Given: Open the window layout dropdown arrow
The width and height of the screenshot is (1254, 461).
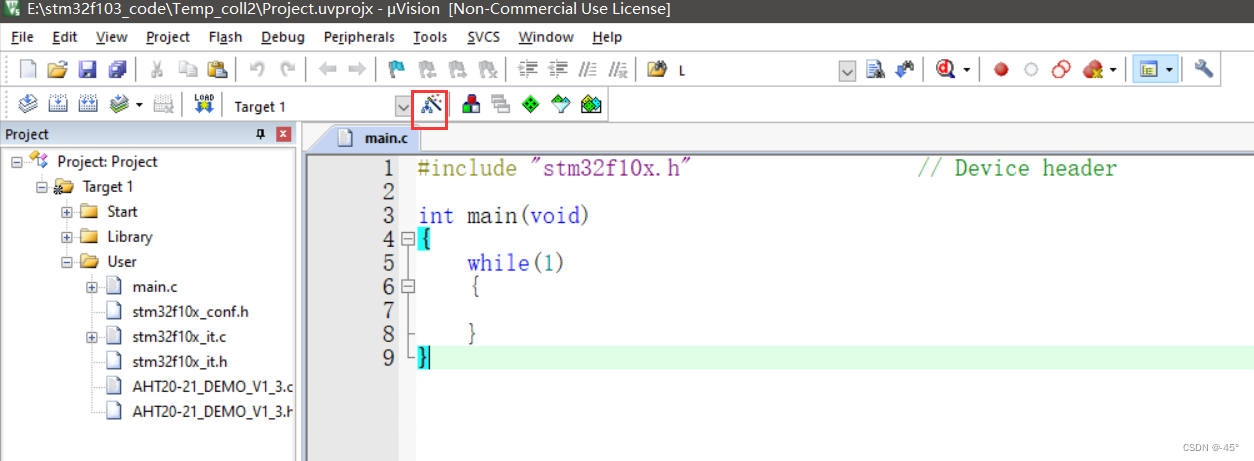Looking at the screenshot, I should [1169, 71].
